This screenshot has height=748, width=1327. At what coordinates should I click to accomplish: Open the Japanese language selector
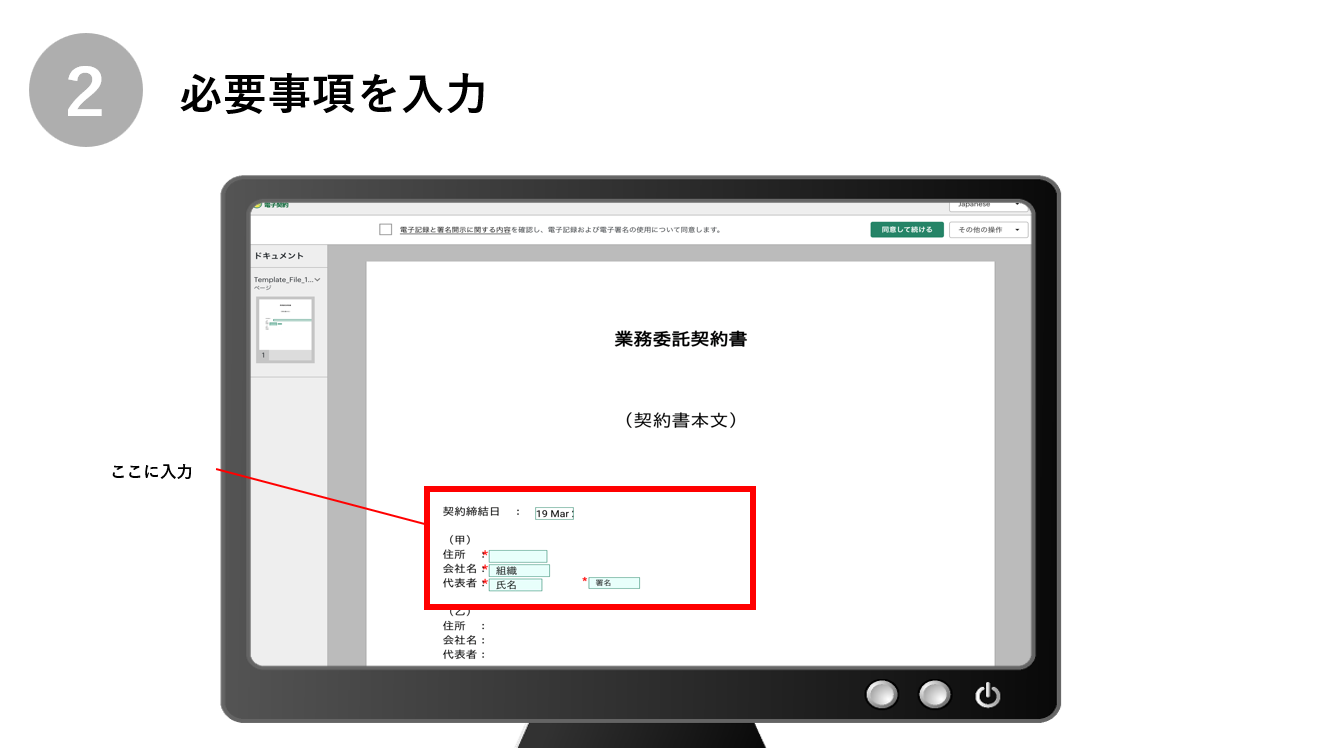(x=988, y=204)
